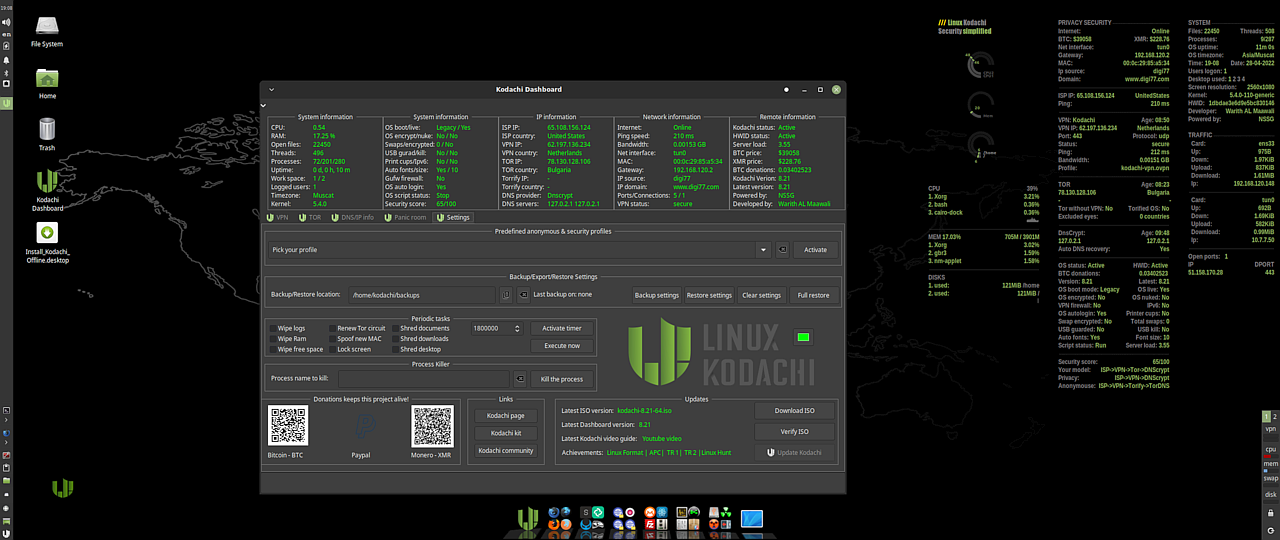Toggle the Wipe logs checkbox
Screen dimensions: 1280x540
[273, 328]
